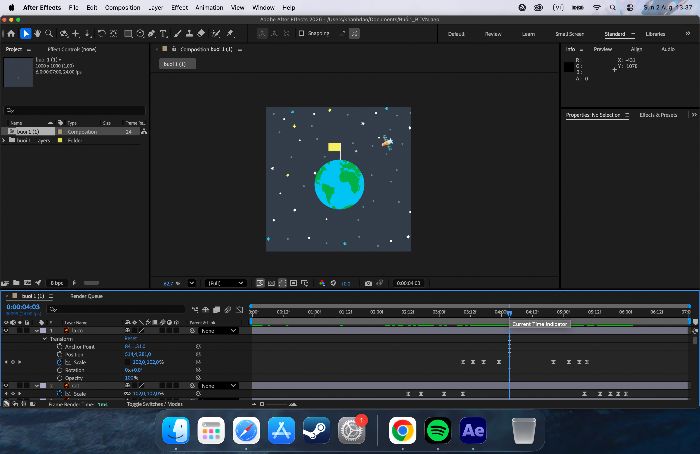Screen dimensions: 700x454
Task: Select the Hand tool
Action: coord(38,33)
